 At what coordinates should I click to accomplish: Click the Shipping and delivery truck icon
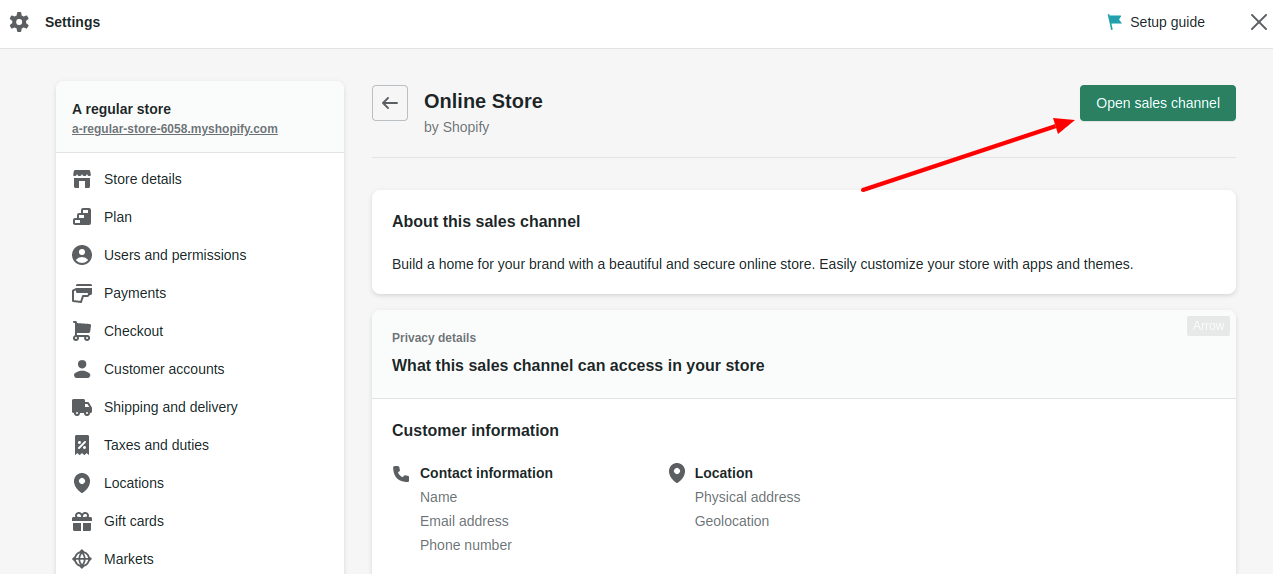coord(82,407)
